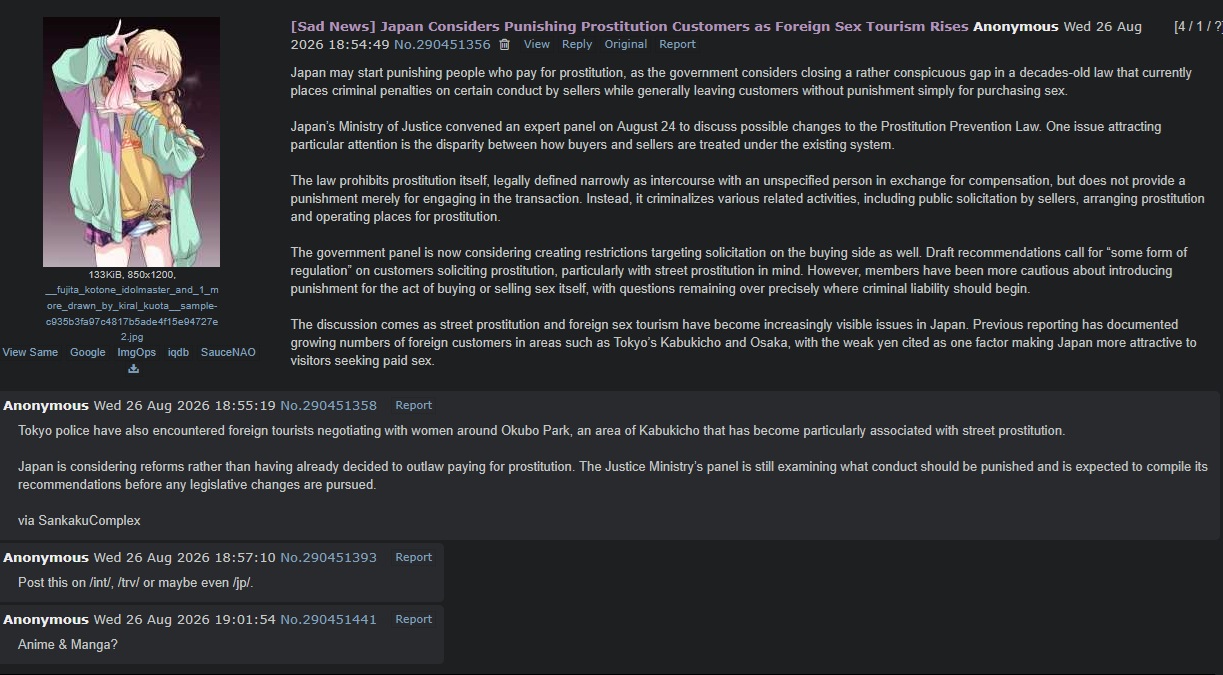Click the iqdb search link
Screen dimensions: 1223x675
pos(178,352)
